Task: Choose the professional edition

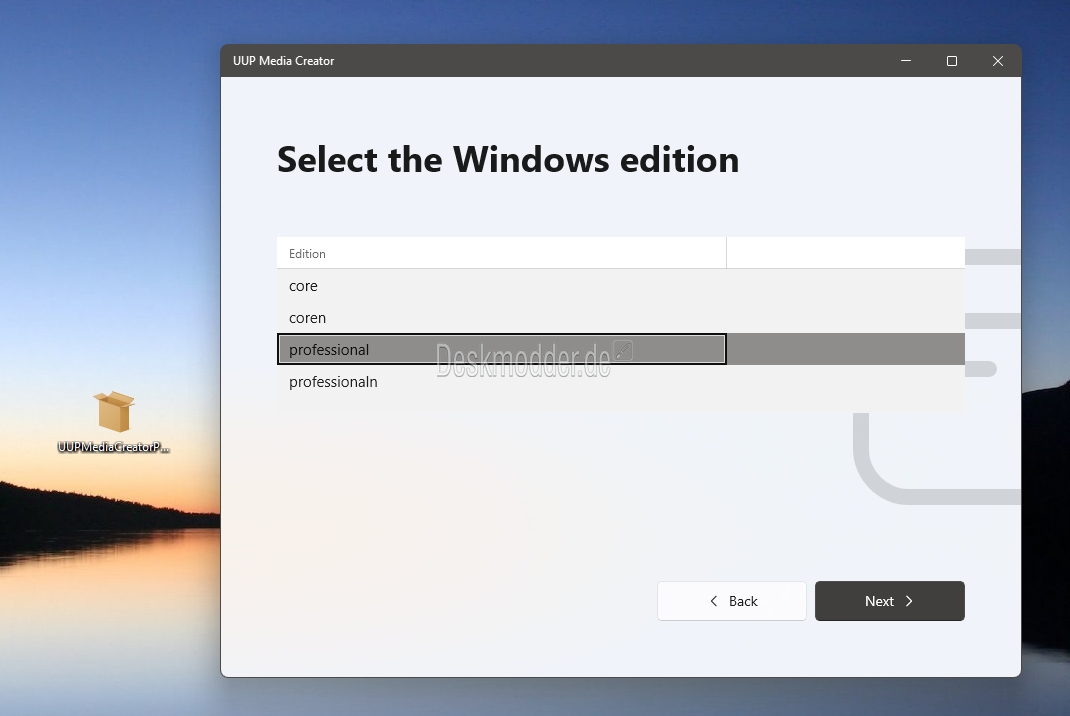Action: coord(620,349)
